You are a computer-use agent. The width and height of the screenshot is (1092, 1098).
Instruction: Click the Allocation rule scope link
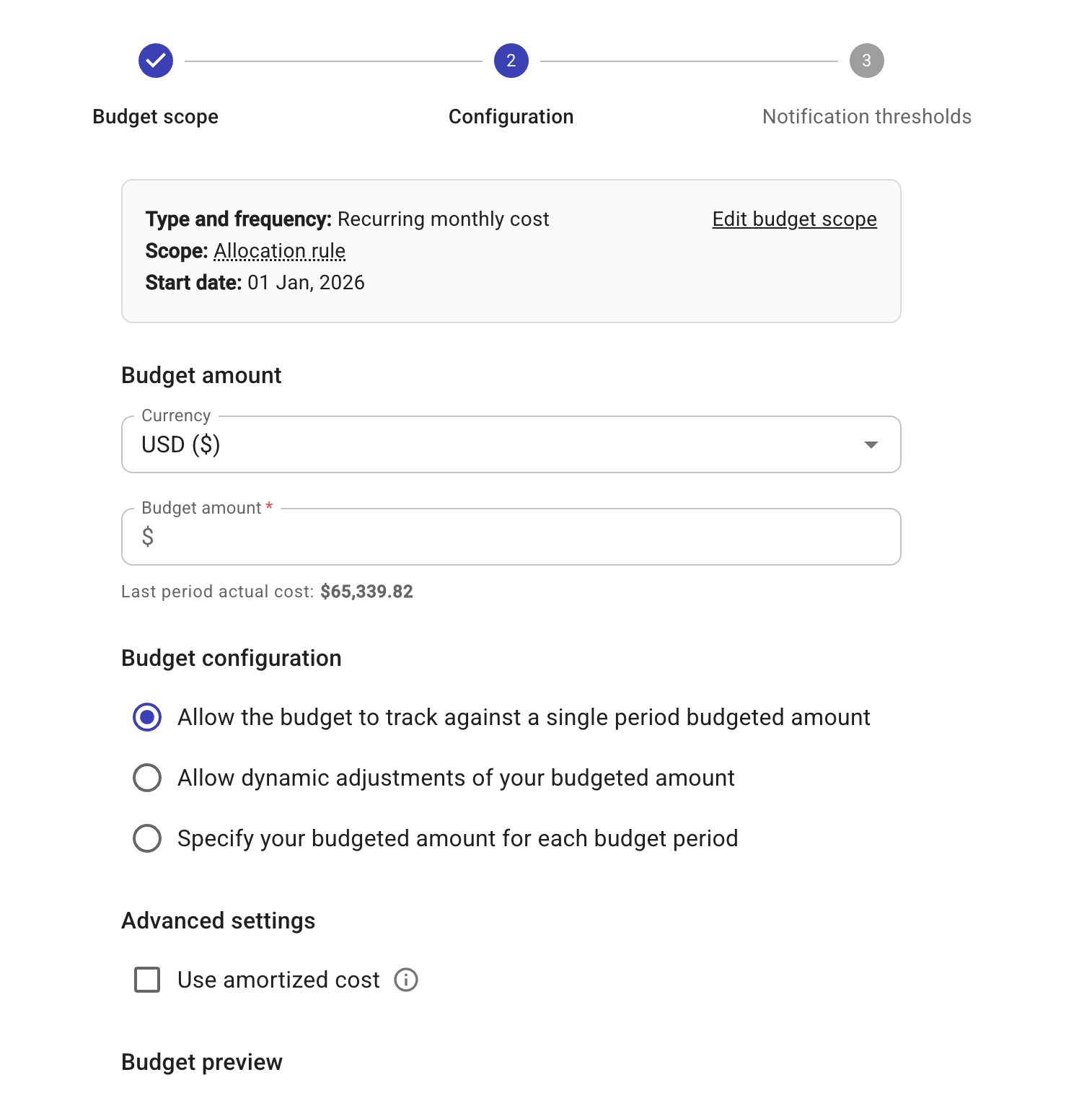click(279, 251)
